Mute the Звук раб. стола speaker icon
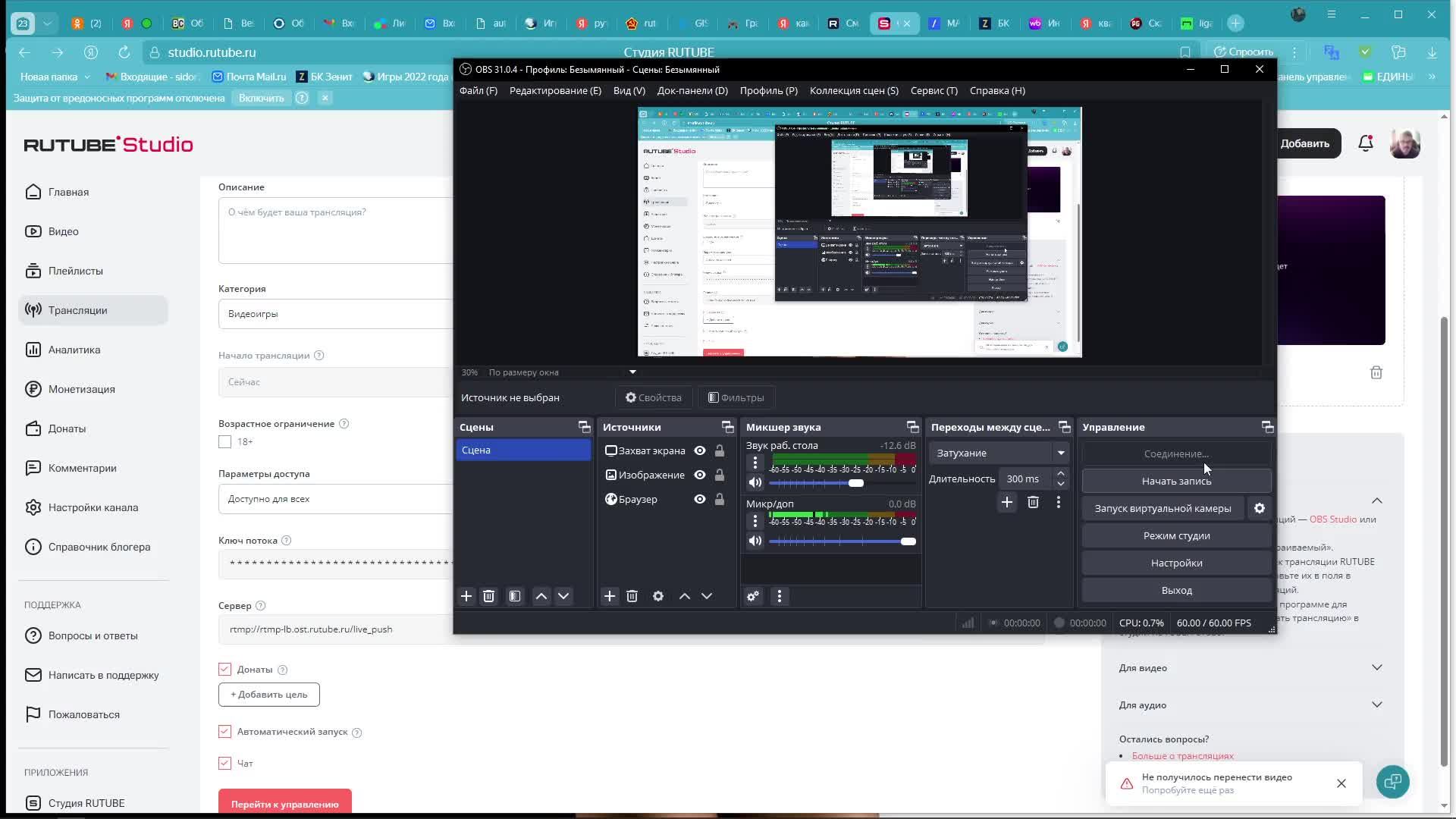 pyautogui.click(x=755, y=483)
